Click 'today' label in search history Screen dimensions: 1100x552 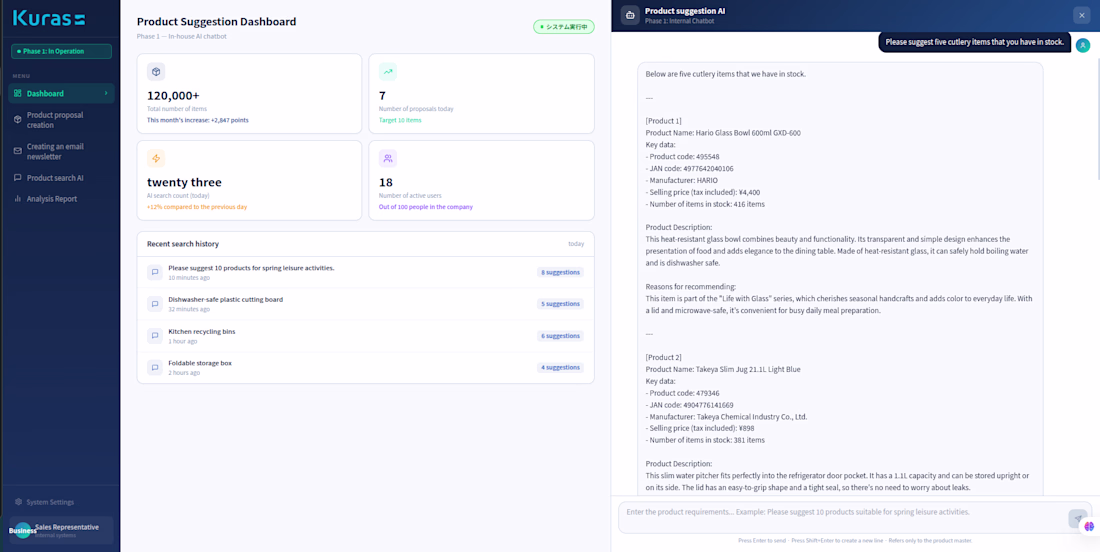click(576, 244)
